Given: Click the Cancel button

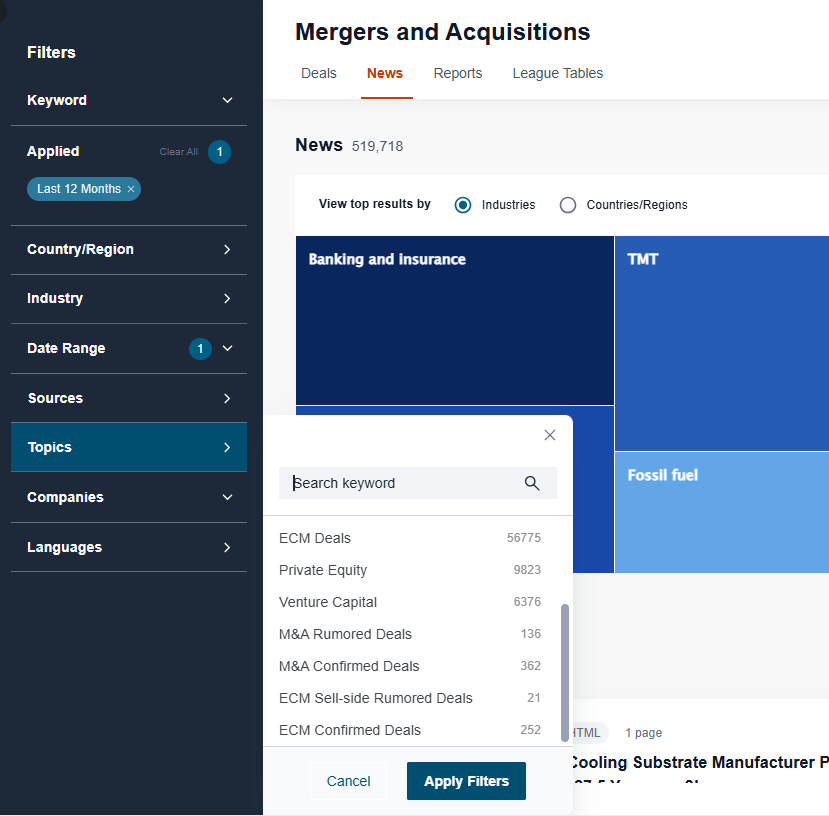Looking at the screenshot, I should tap(348, 781).
